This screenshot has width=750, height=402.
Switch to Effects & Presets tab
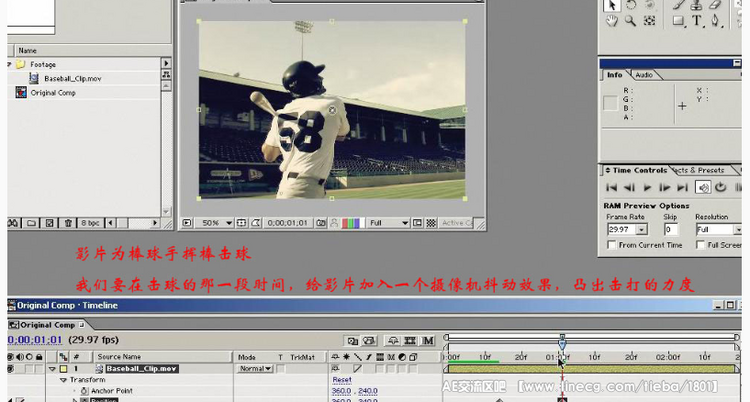[699, 170]
